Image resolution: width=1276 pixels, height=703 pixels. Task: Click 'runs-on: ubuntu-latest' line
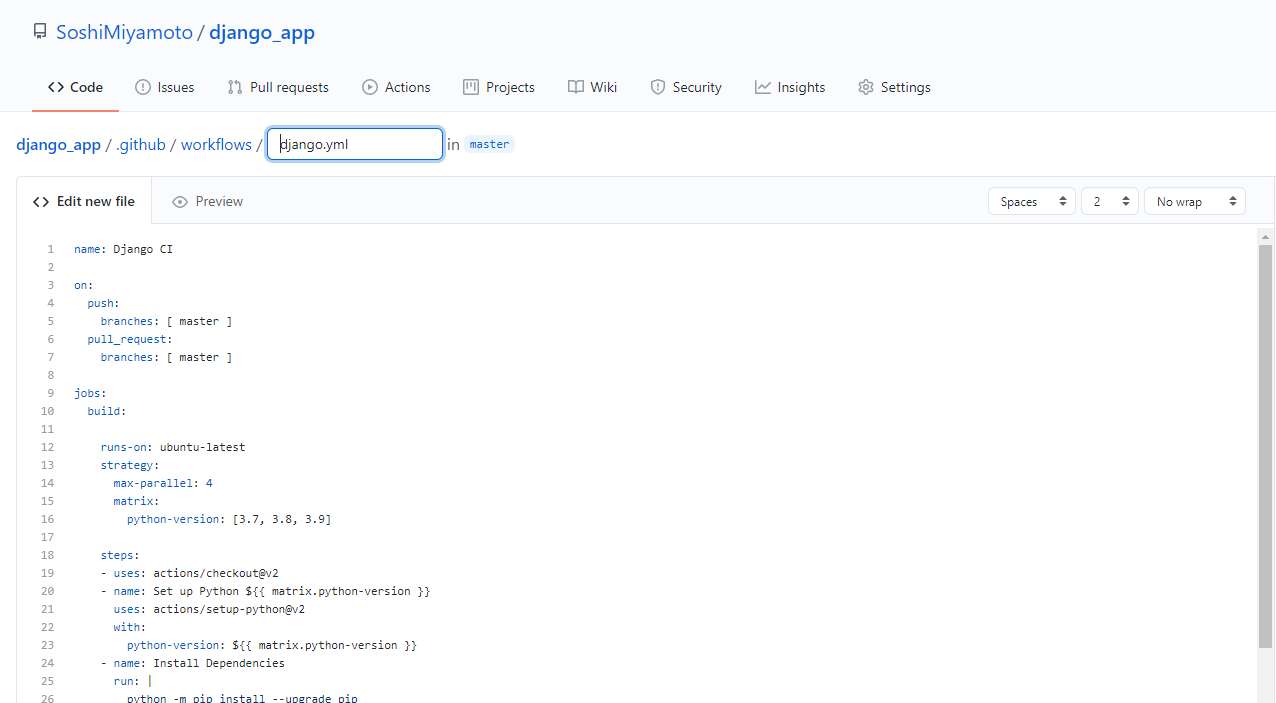[173, 447]
